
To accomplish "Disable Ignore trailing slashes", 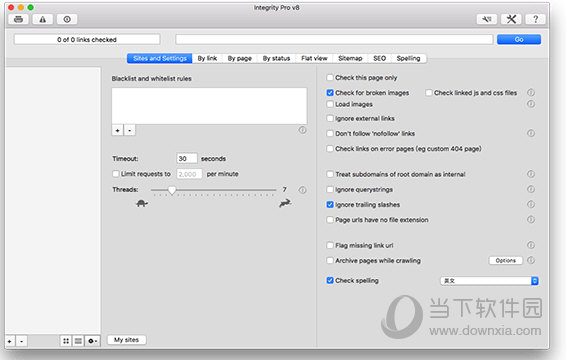I will pyautogui.click(x=330, y=205).
